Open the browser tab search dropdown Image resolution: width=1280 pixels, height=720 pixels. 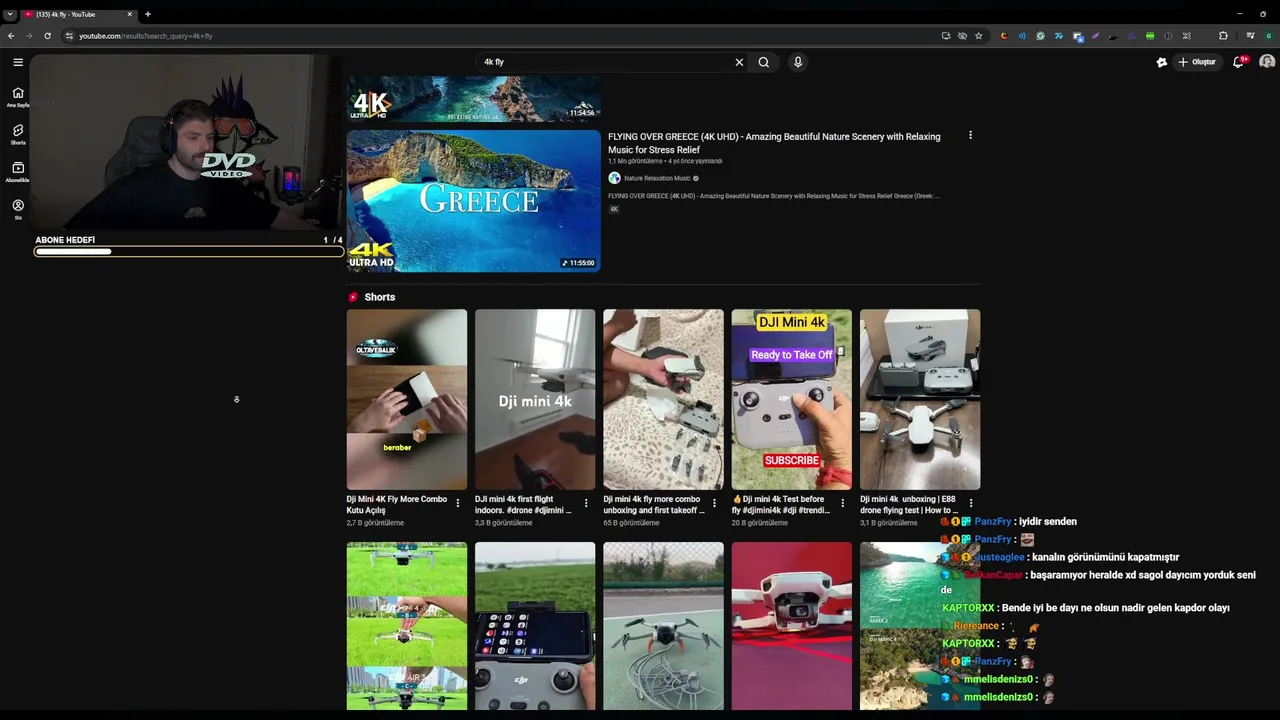tap(10, 14)
